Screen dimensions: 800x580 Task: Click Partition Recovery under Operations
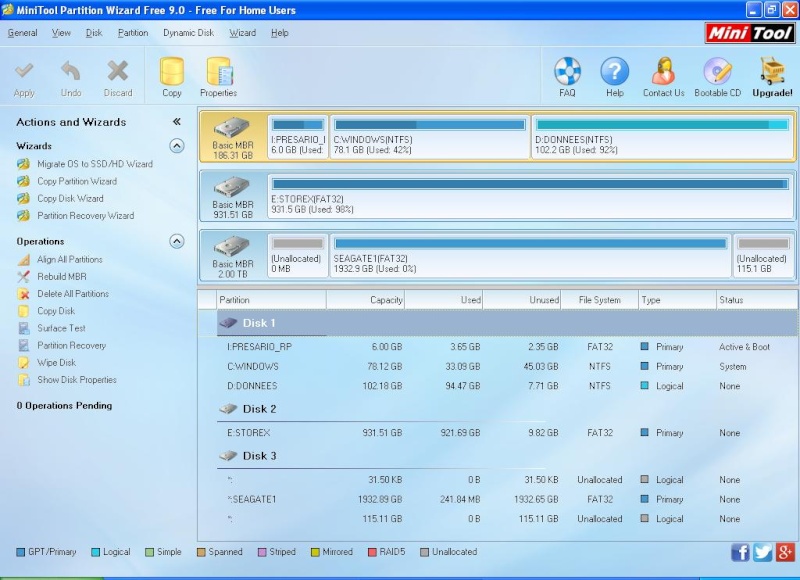(71, 345)
